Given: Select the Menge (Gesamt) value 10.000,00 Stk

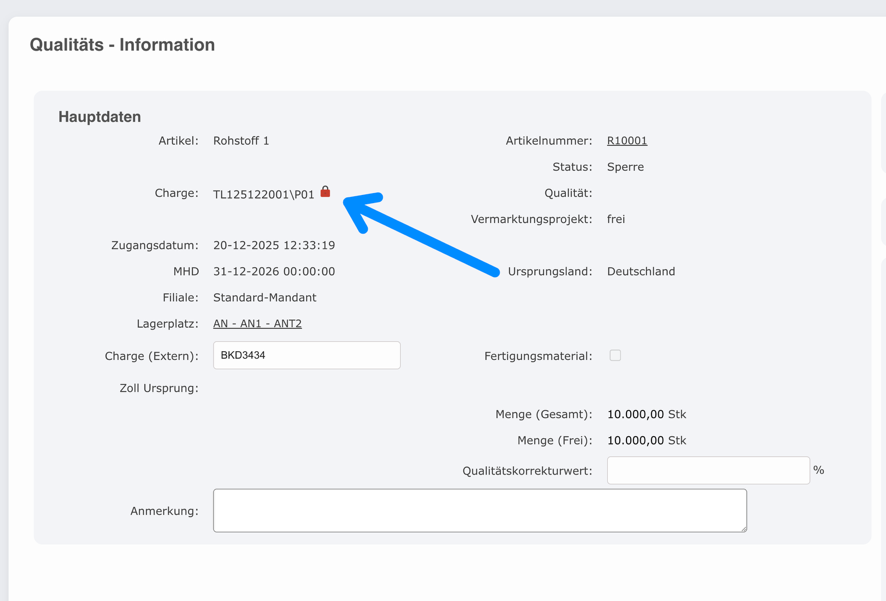Looking at the screenshot, I should (648, 414).
